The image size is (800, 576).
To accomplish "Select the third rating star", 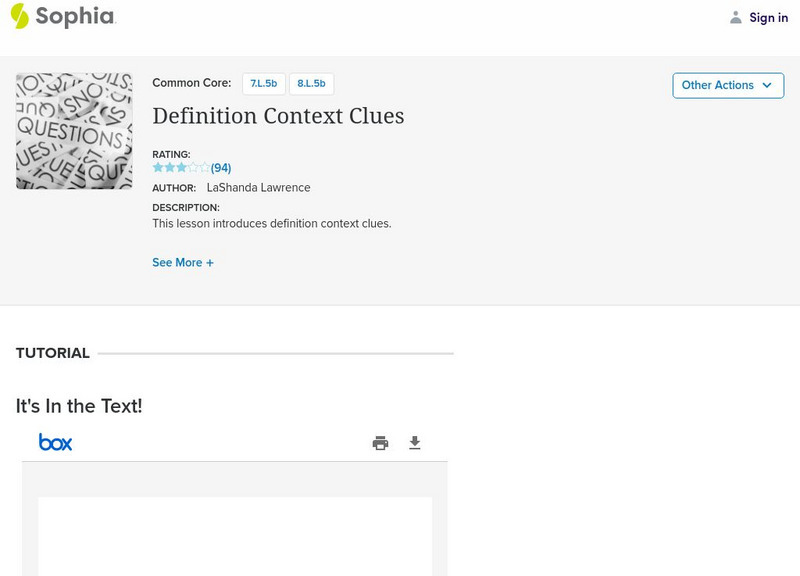I will [181, 168].
